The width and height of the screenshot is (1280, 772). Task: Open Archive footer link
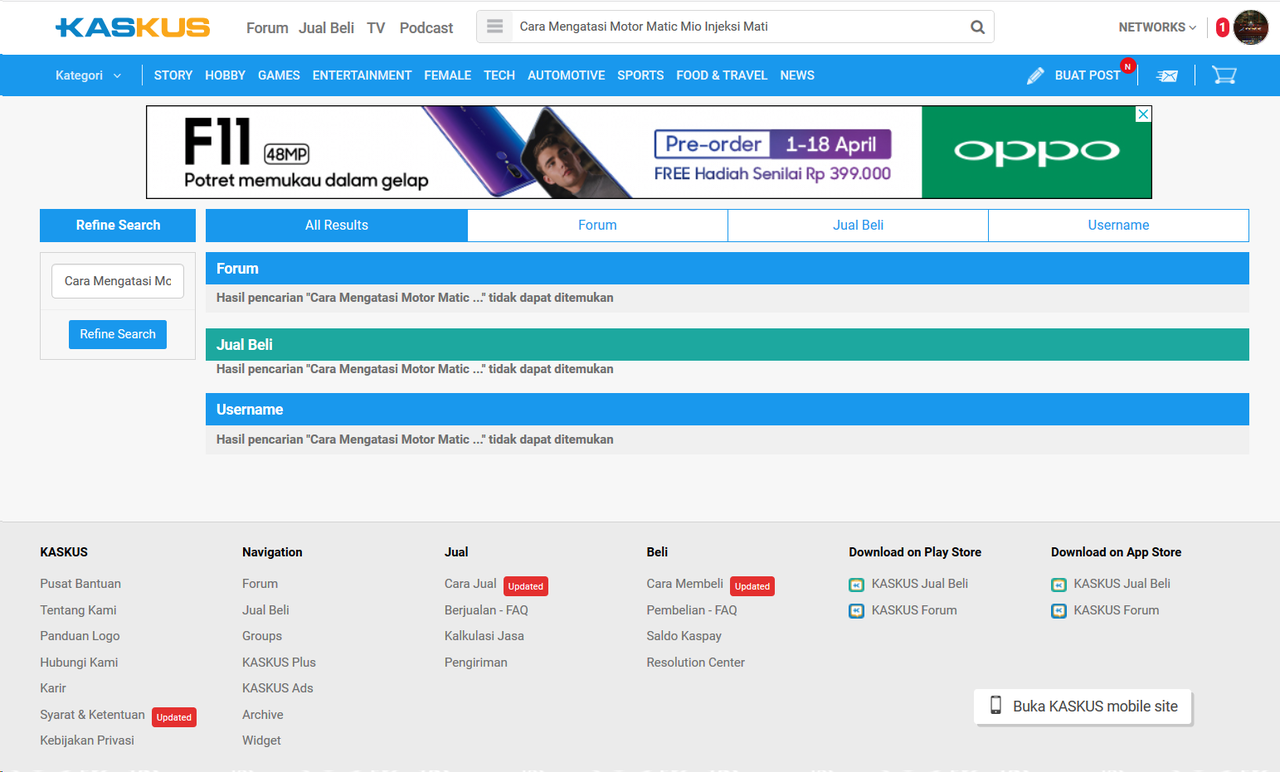click(262, 715)
